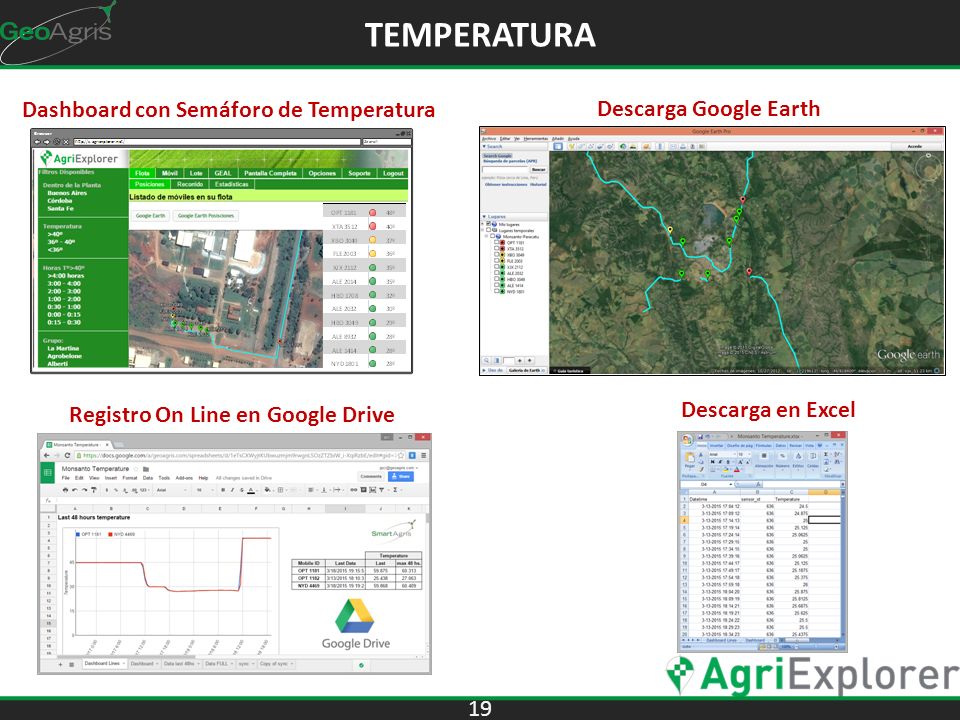The image size is (960, 720).
Task: Click the Sheets home icon
Action: point(48,473)
